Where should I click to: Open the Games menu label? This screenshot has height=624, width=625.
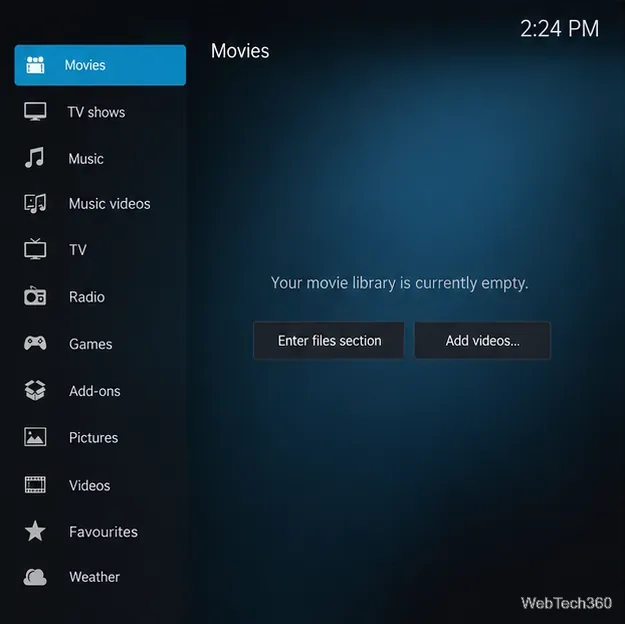point(90,344)
